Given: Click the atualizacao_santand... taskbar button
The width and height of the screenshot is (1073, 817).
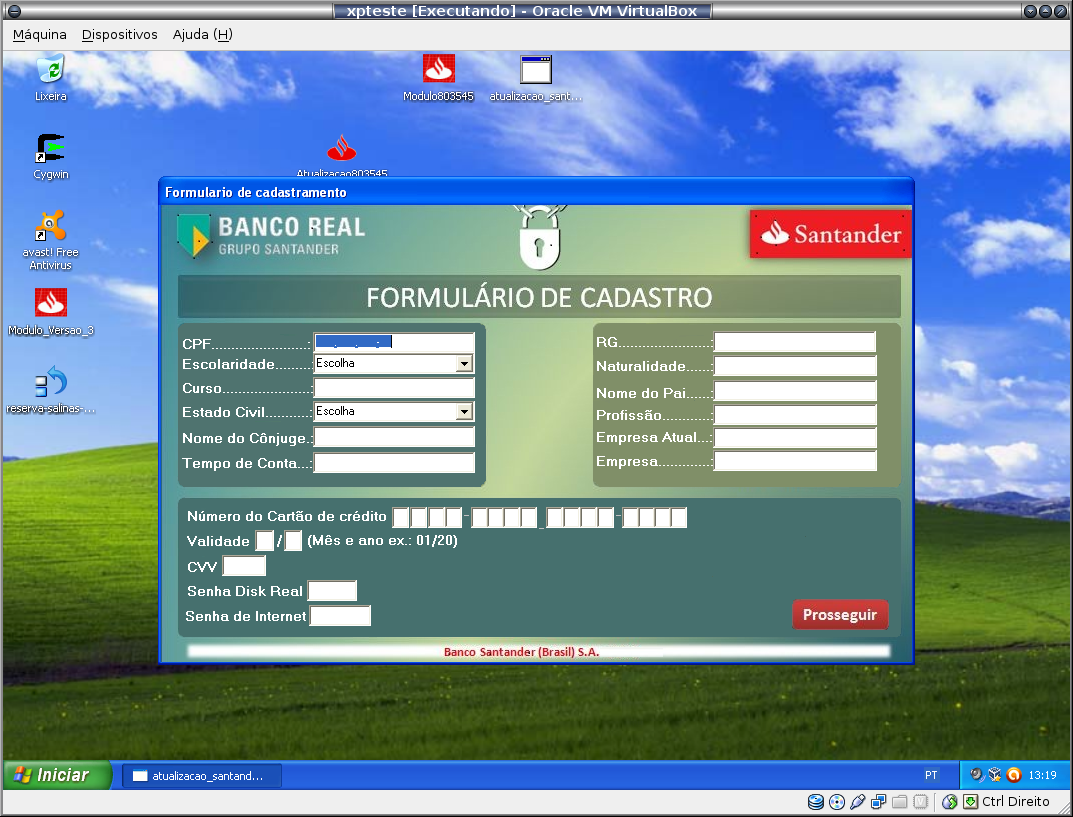Looking at the screenshot, I should tap(202, 775).
